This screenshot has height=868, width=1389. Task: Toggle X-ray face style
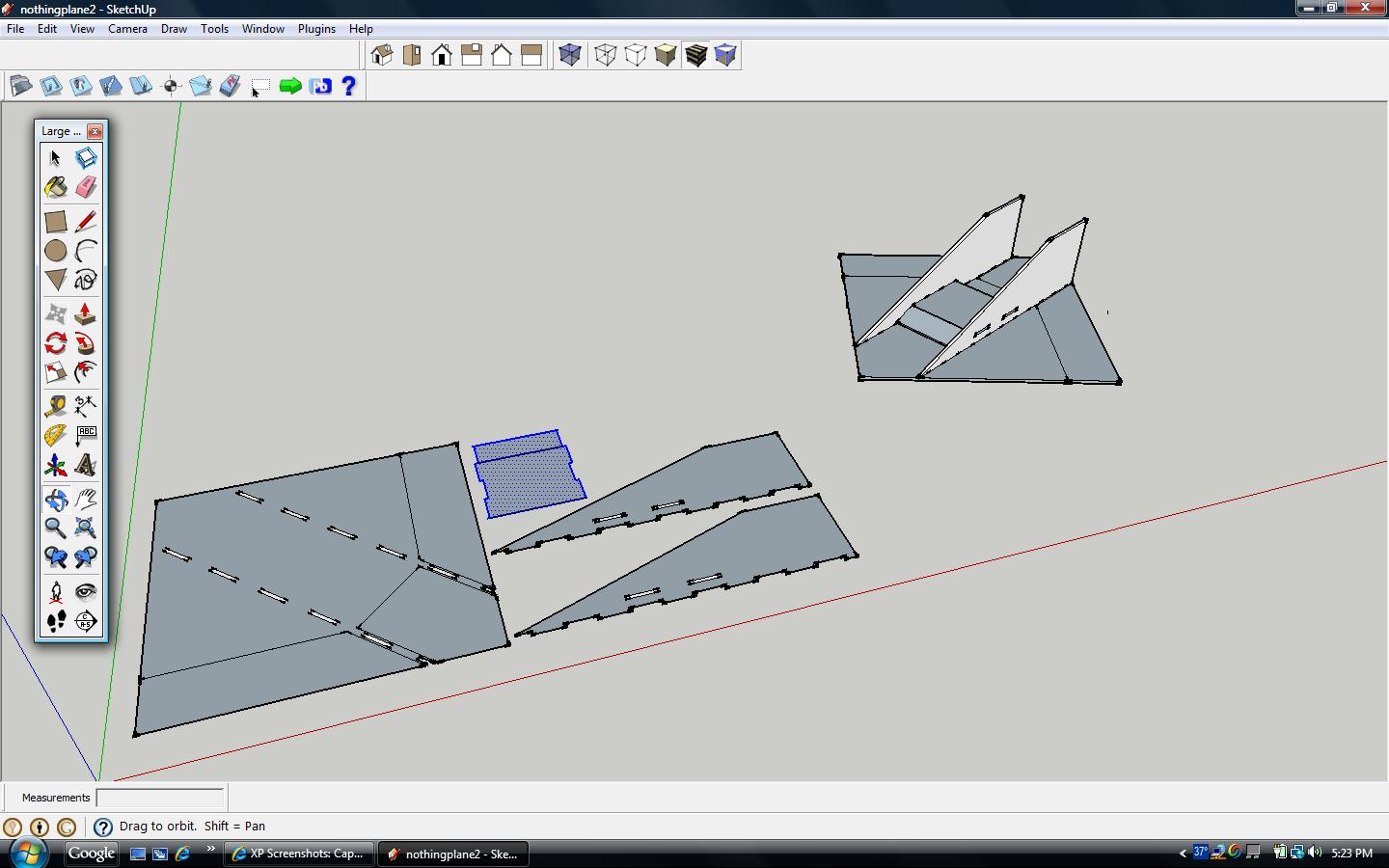point(570,55)
